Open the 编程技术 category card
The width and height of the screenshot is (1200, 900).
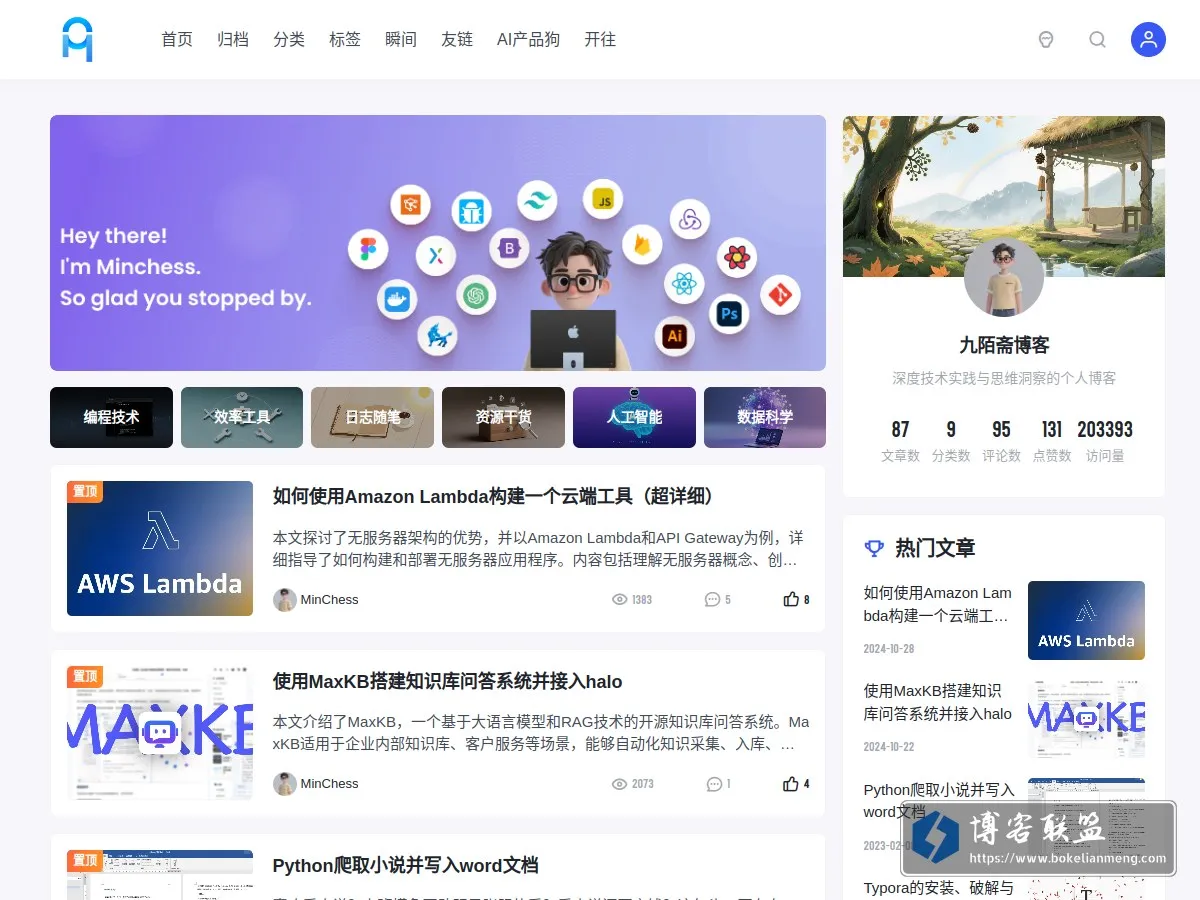coord(111,417)
